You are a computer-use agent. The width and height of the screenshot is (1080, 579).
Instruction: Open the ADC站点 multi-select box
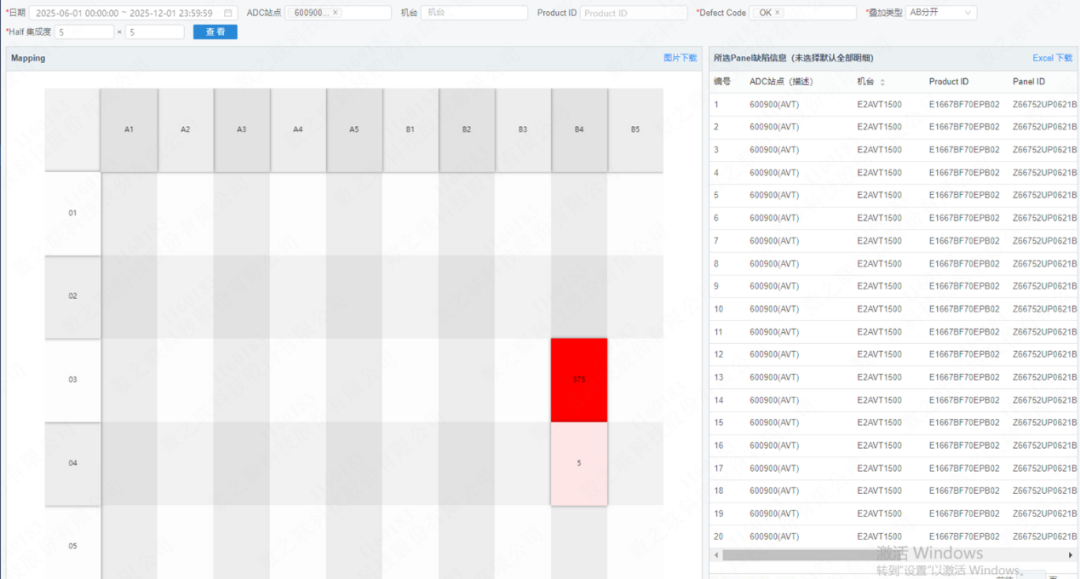click(338, 12)
